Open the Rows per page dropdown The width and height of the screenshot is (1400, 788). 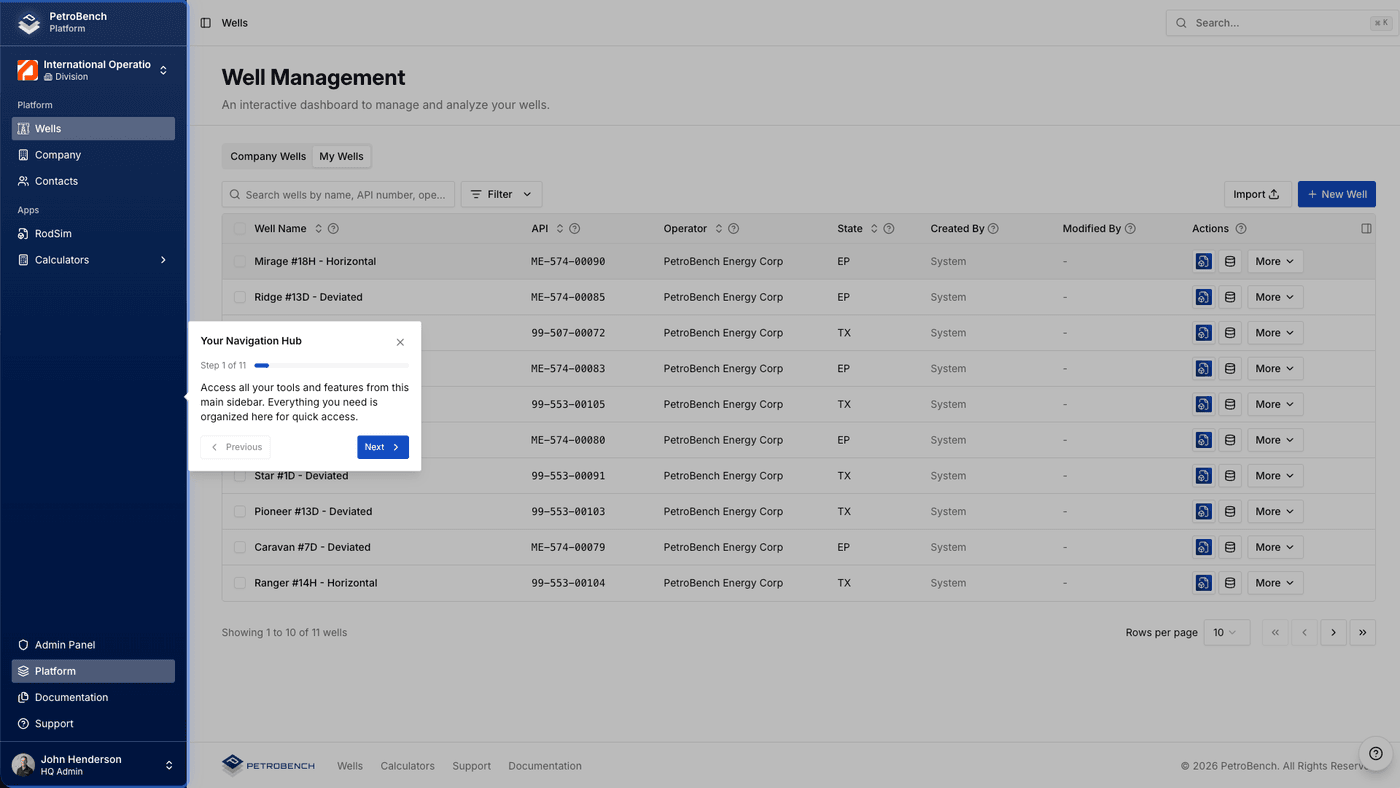click(1226, 632)
